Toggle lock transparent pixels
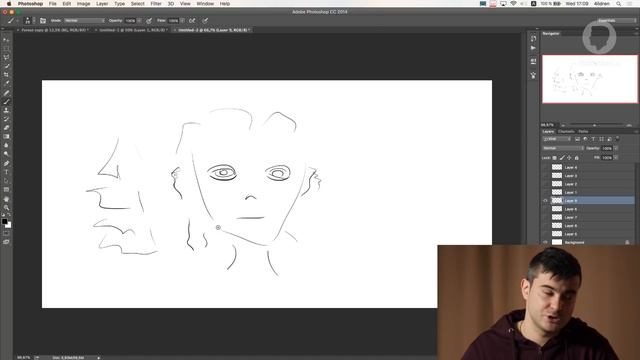The image size is (640, 360). (555, 158)
